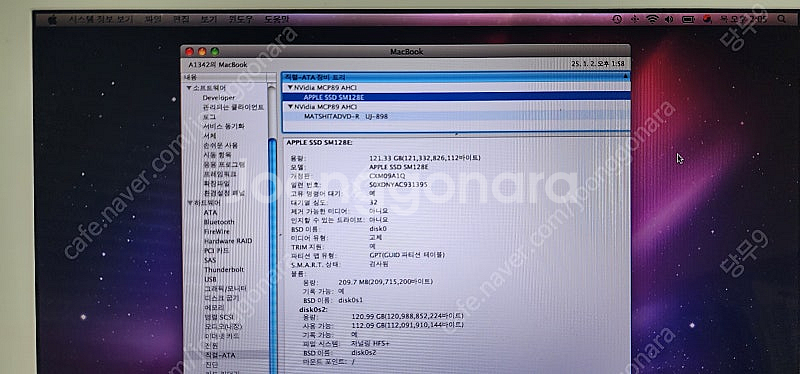Select PCI 카드 in the sidebar

[217, 251]
